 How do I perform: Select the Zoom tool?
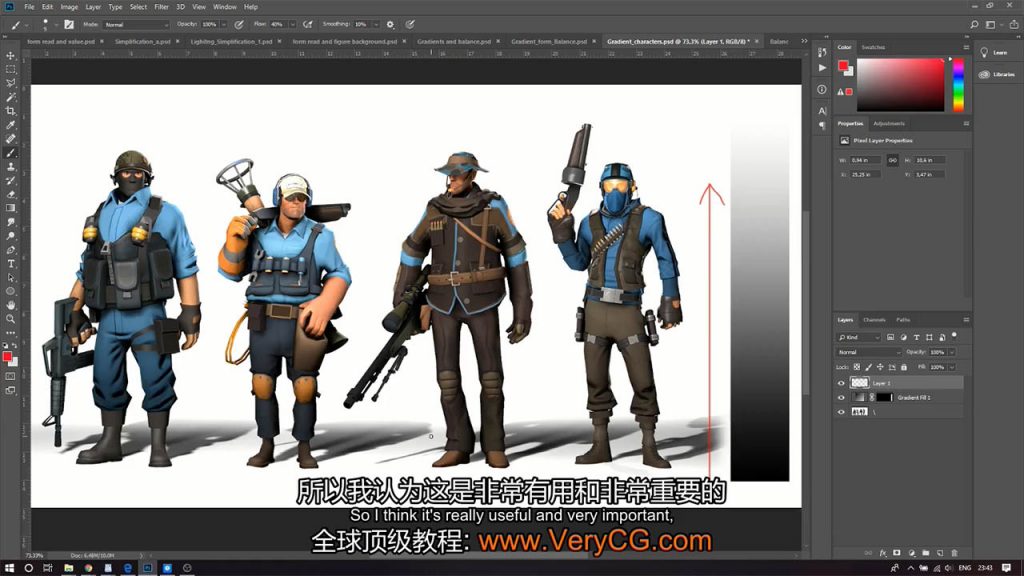[x=10, y=319]
